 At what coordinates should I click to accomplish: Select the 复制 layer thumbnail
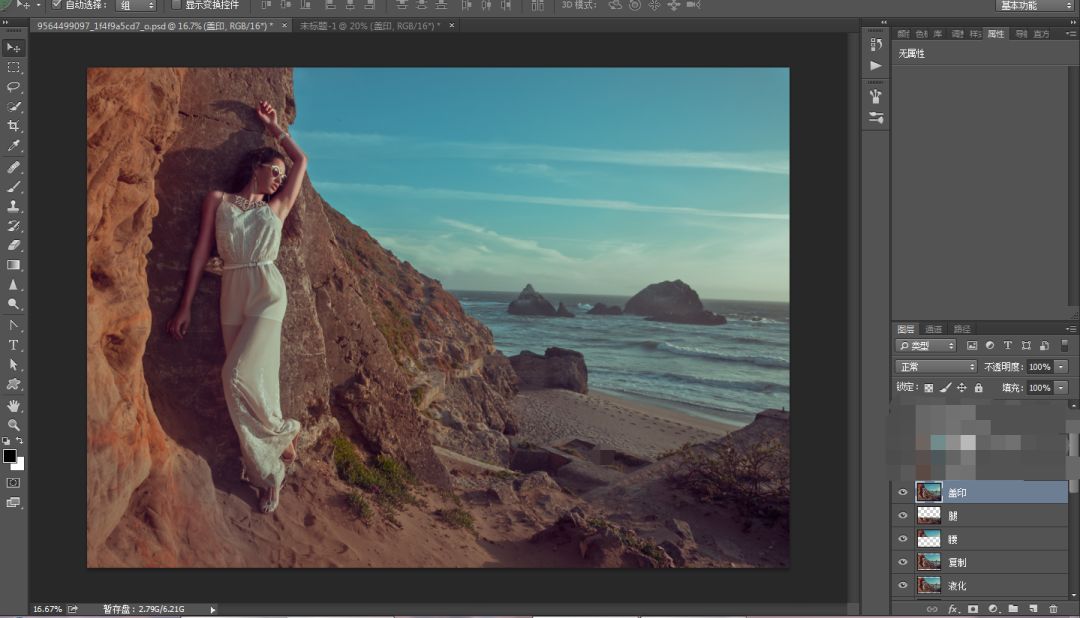[x=929, y=562]
